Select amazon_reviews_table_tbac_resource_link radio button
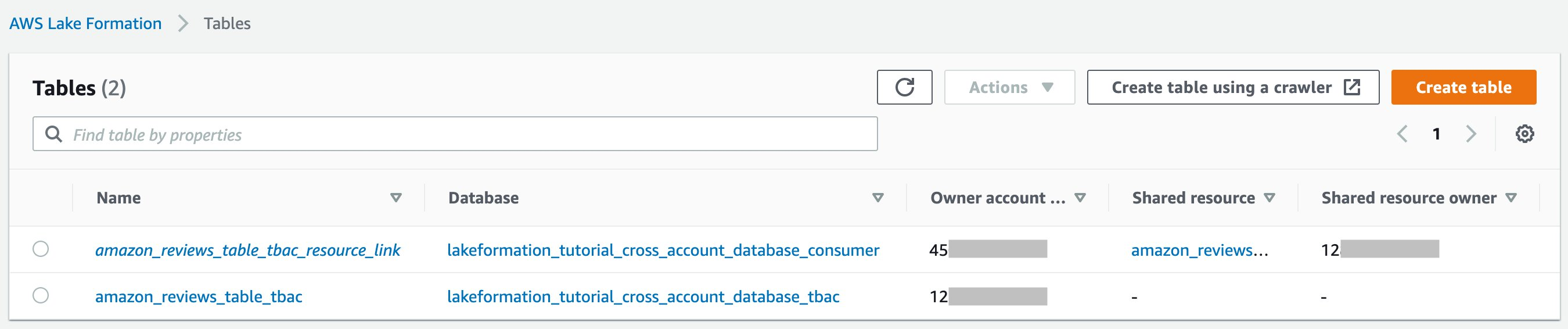 click(41, 249)
